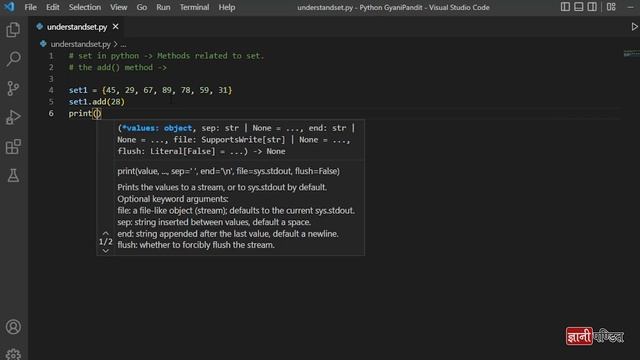Click the minimap code preview
640x360 pixels.
[x=631, y=54]
